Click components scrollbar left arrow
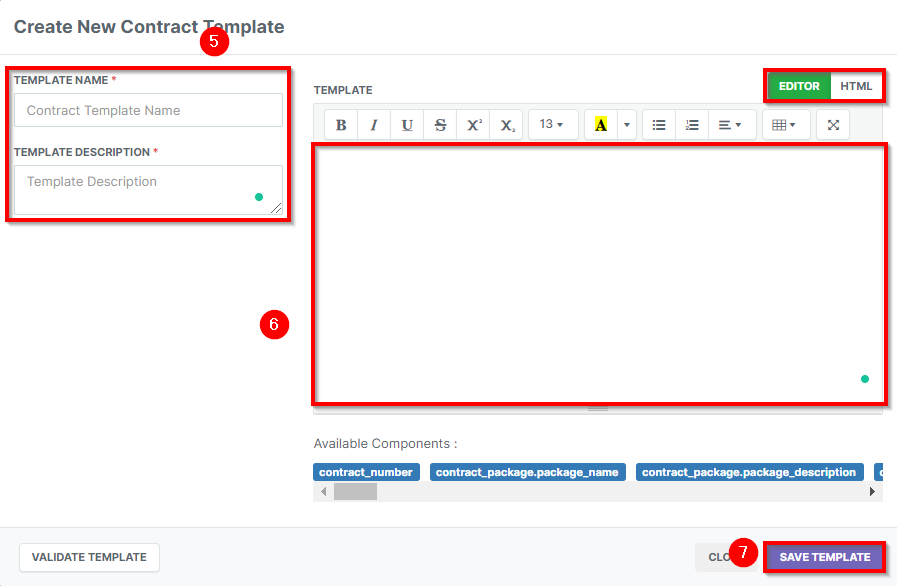 [x=324, y=492]
